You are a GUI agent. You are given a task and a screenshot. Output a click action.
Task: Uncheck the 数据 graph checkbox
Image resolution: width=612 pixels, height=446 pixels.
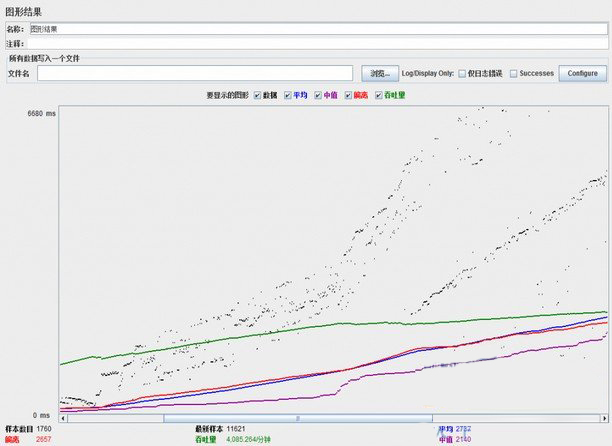tap(257, 95)
